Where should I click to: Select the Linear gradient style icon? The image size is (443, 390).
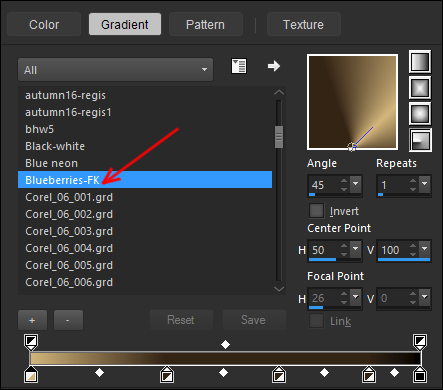pos(420,62)
